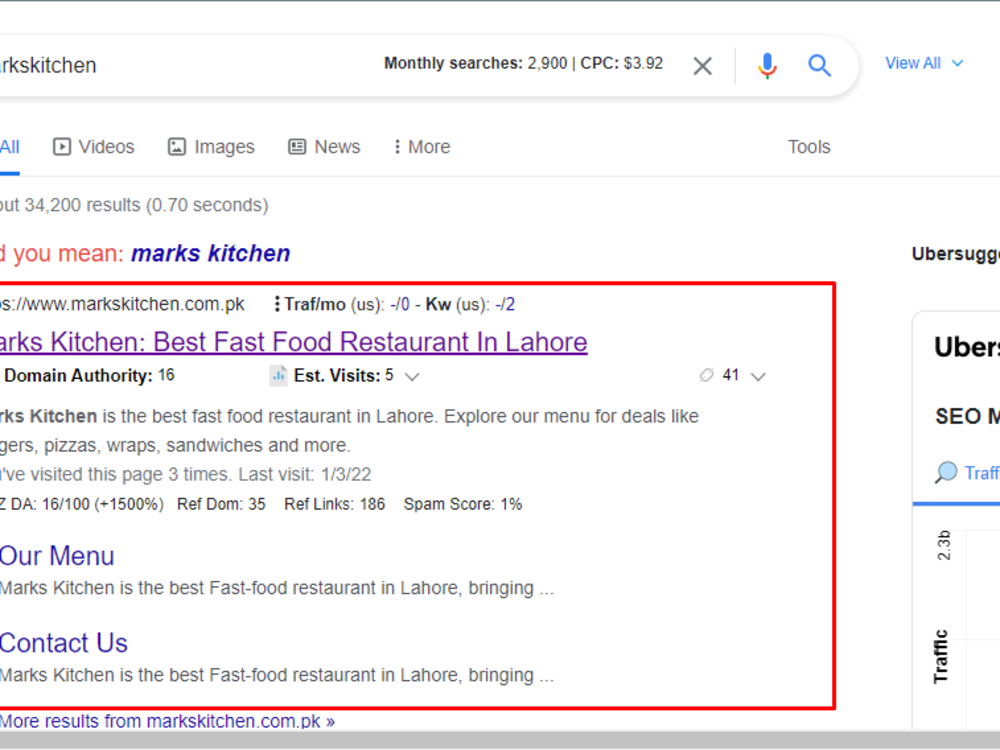Click the blue magnifier search icon
1000x750 pixels.
[x=819, y=65]
